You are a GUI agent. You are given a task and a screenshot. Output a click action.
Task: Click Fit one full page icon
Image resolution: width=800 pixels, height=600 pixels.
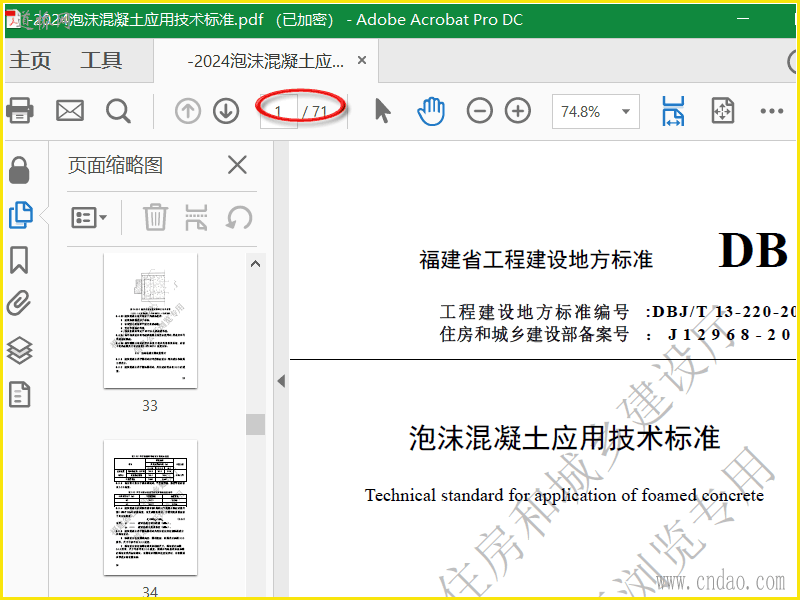(722, 111)
